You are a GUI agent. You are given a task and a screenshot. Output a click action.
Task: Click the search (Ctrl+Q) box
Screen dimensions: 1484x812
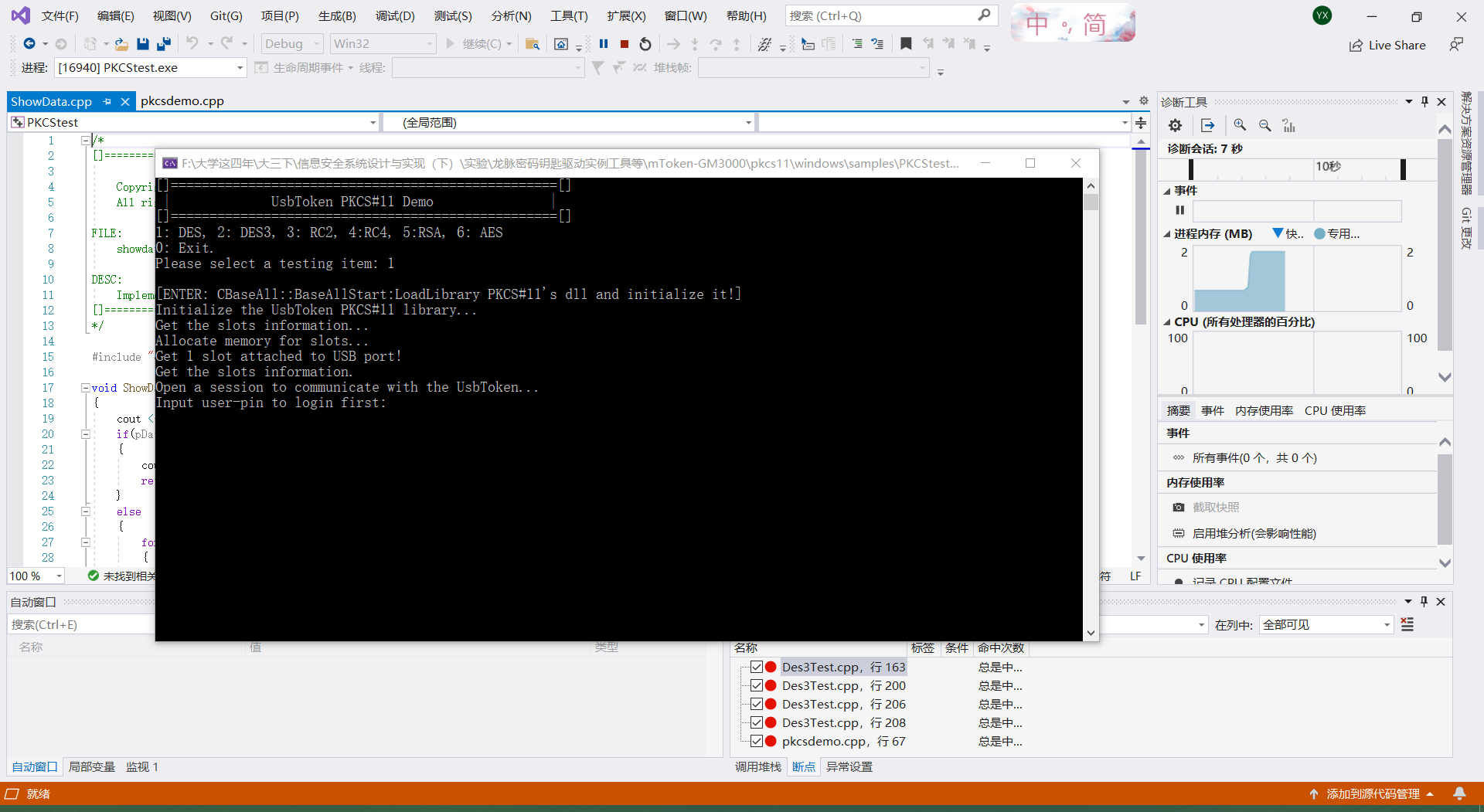891,15
